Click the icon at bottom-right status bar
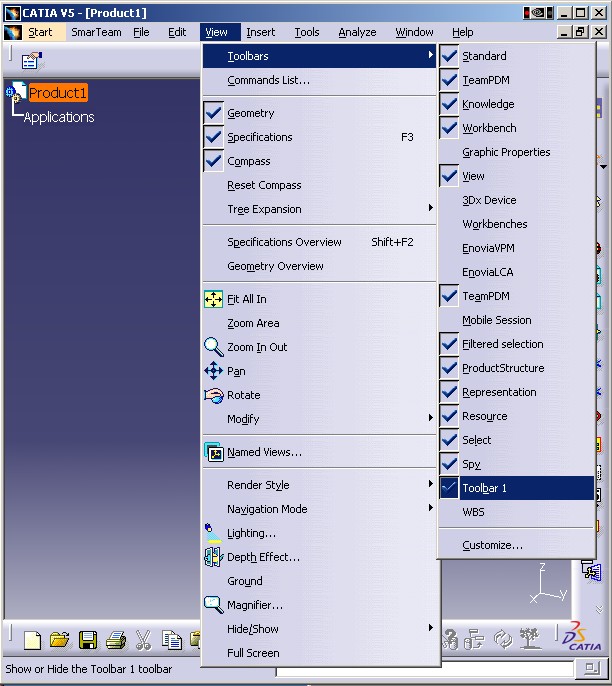This screenshot has height=686, width=612. click(x=591, y=668)
